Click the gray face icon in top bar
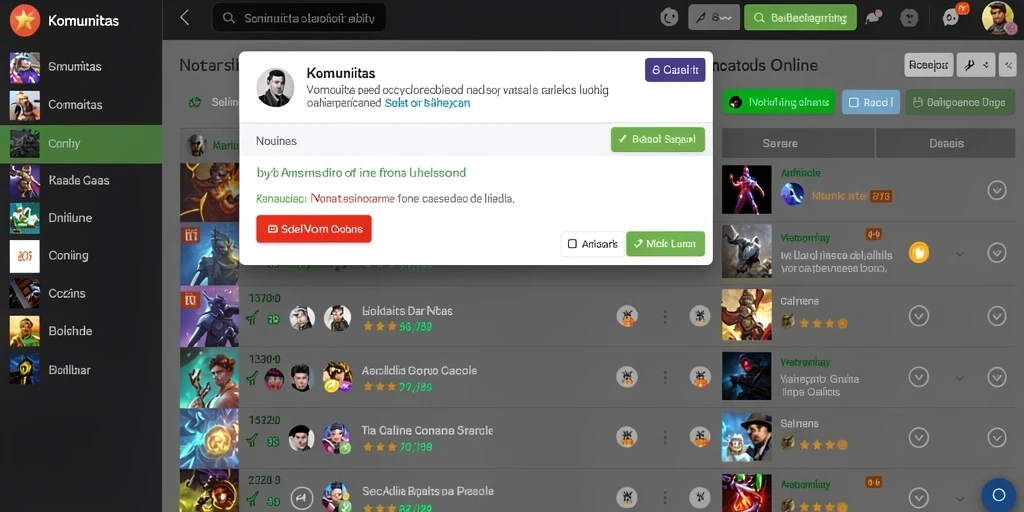 point(909,18)
